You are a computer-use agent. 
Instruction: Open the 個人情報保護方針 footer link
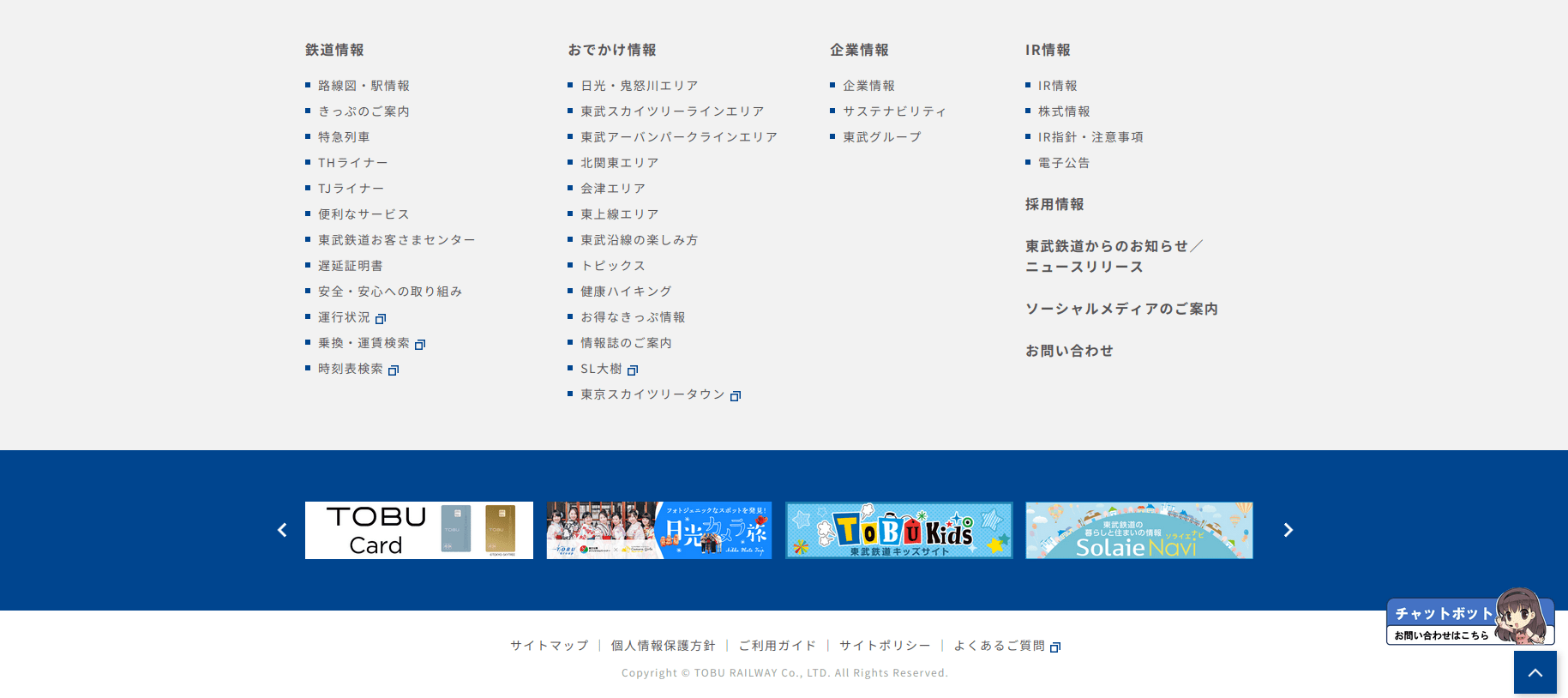coord(663,646)
